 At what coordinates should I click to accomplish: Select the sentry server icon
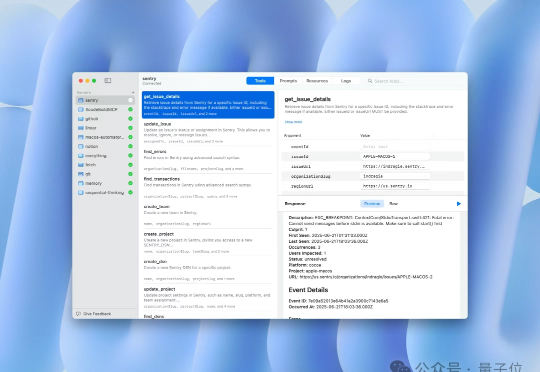tap(81, 100)
